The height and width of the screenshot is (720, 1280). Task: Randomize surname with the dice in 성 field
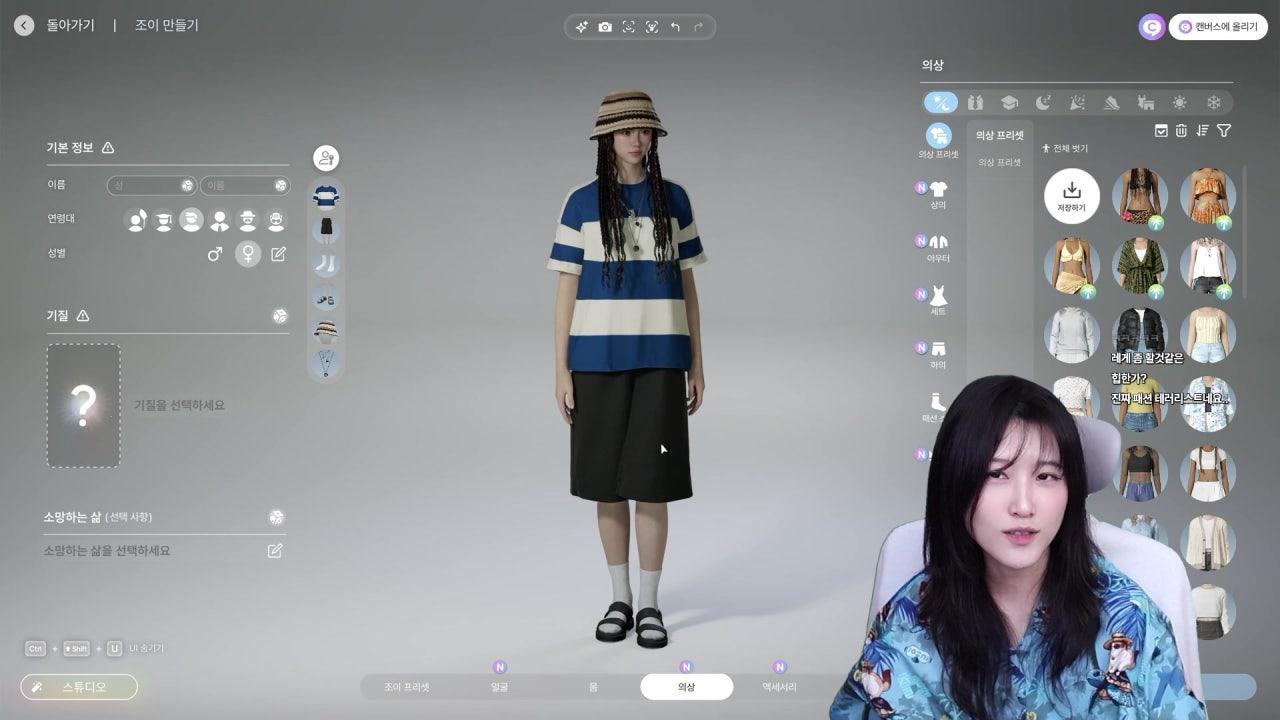tap(187, 185)
